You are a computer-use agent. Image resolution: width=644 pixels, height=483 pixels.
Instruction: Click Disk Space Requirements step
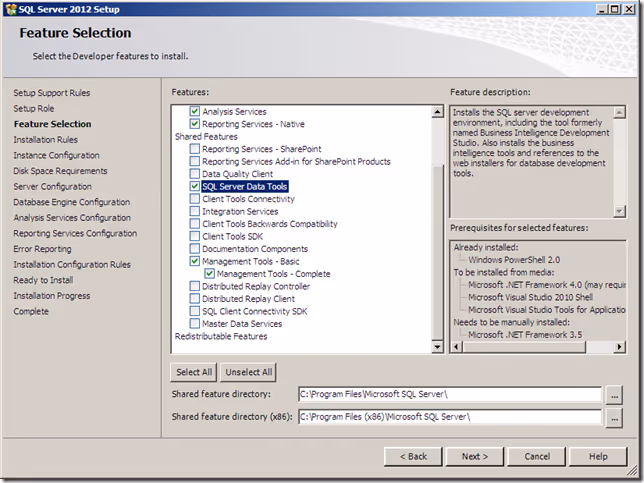(x=60, y=171)
